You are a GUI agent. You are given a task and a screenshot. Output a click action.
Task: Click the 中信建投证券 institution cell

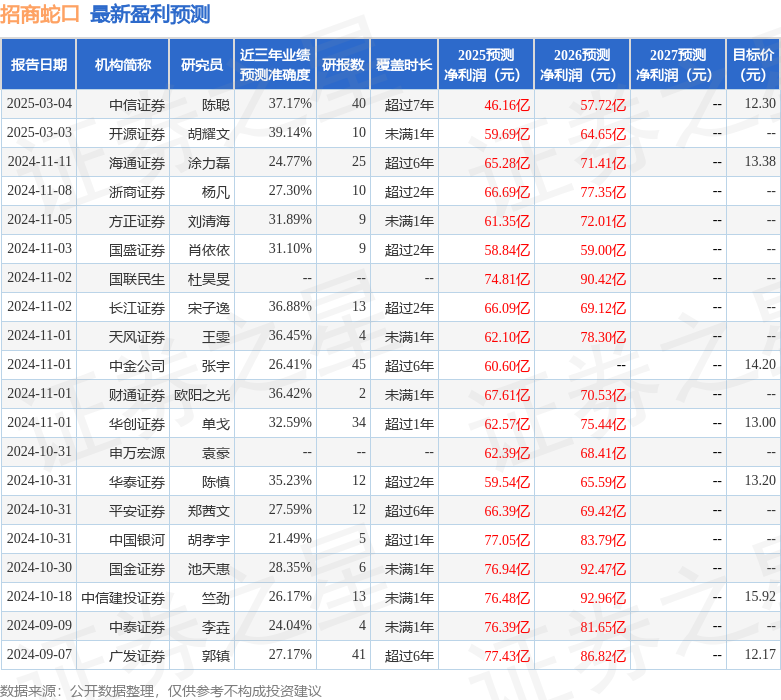[123, 597]
